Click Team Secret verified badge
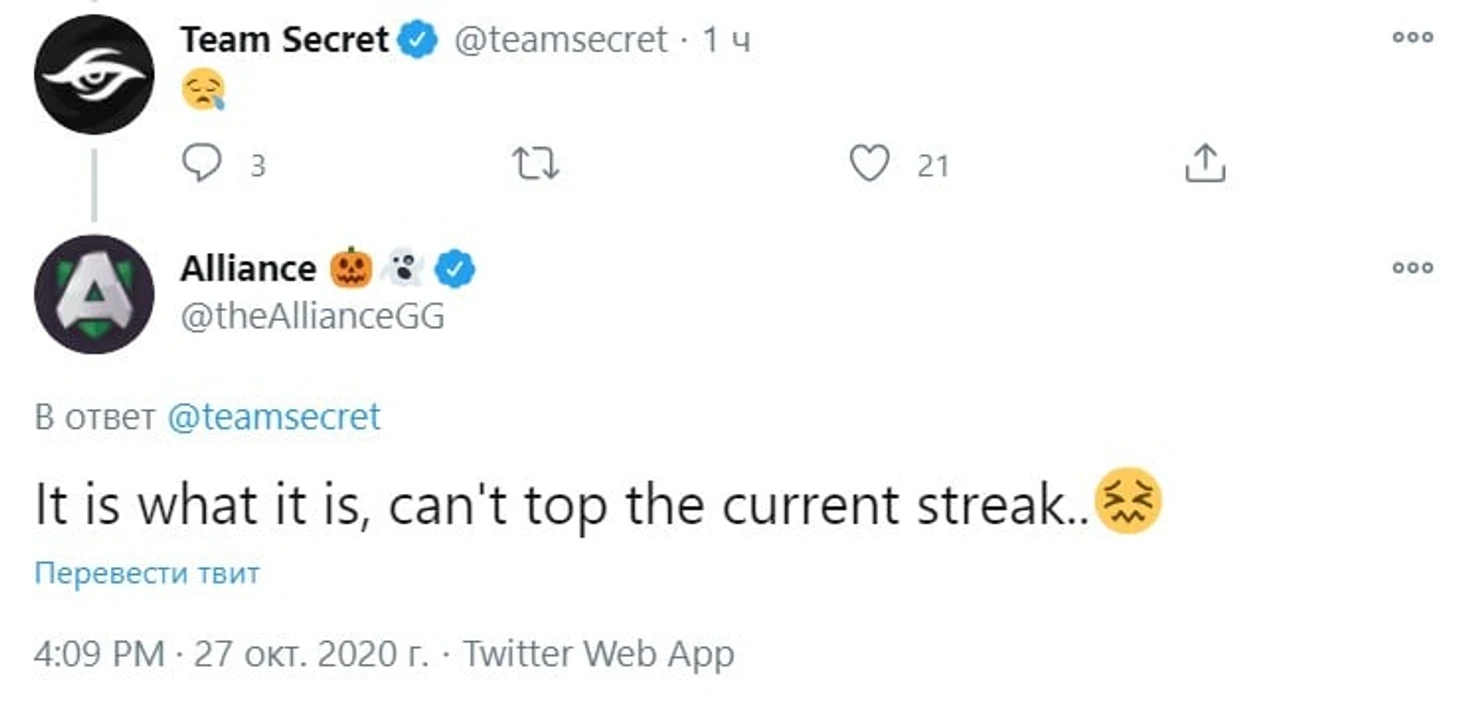Image resolution: width=1460 pixels, height=703 pixels. point(418,40)
